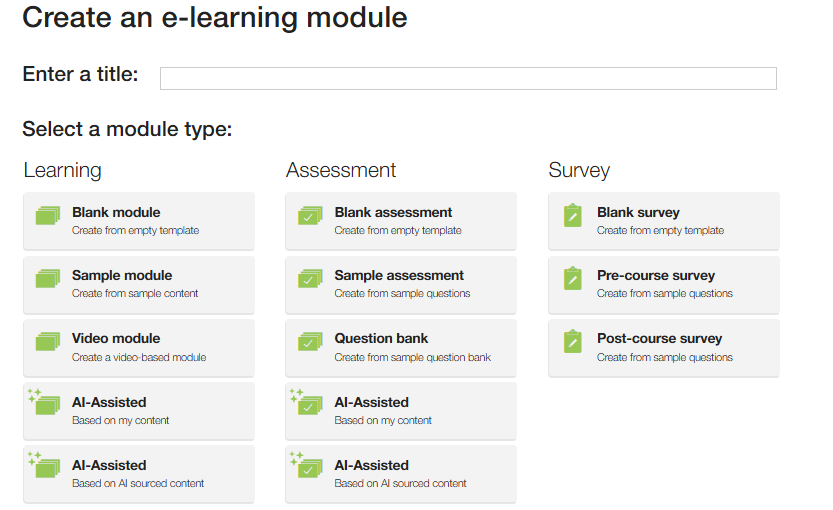Click the Sample module title text
Screen dimensions: 833x510
(122, 275)
